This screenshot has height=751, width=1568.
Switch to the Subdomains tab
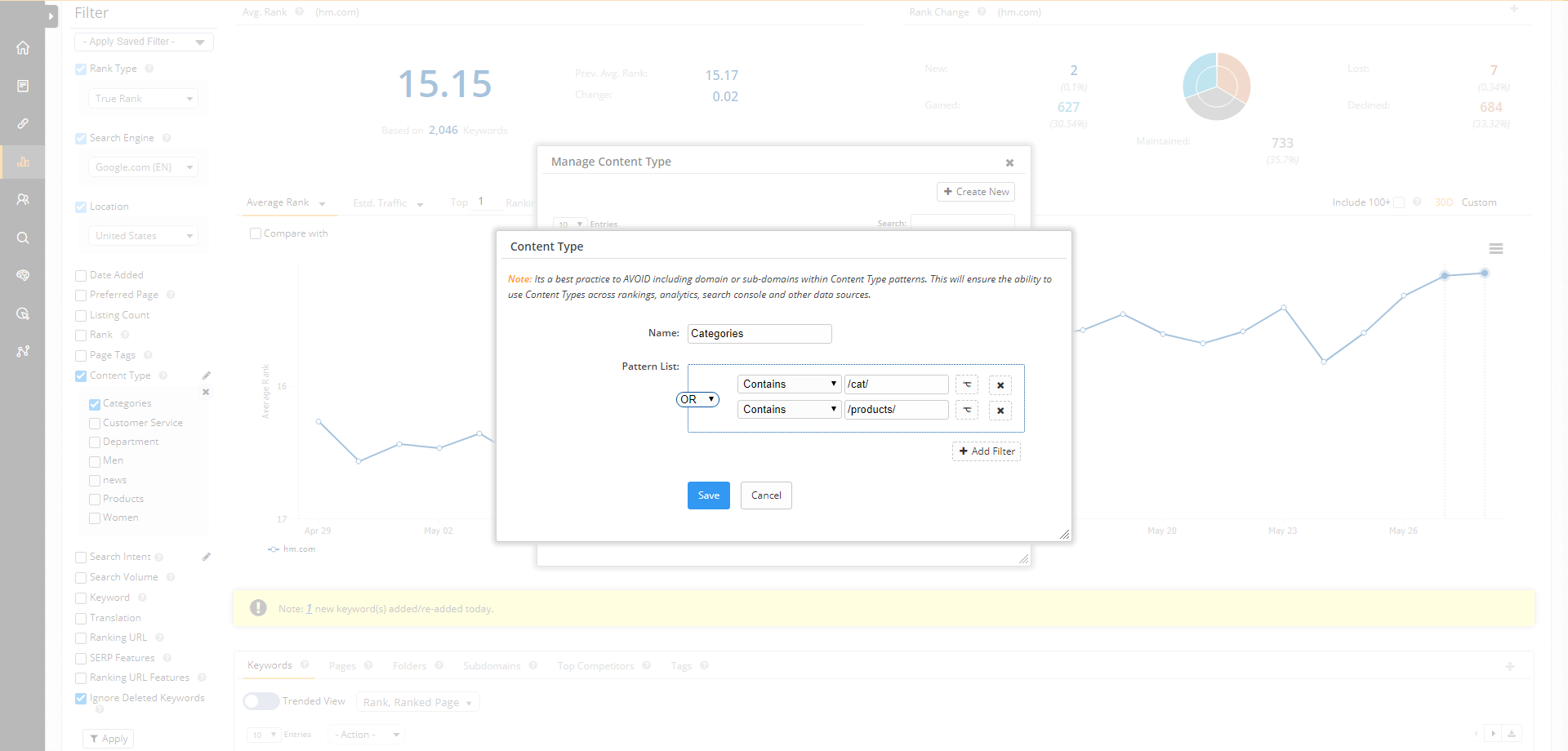[x=492, y=666]
